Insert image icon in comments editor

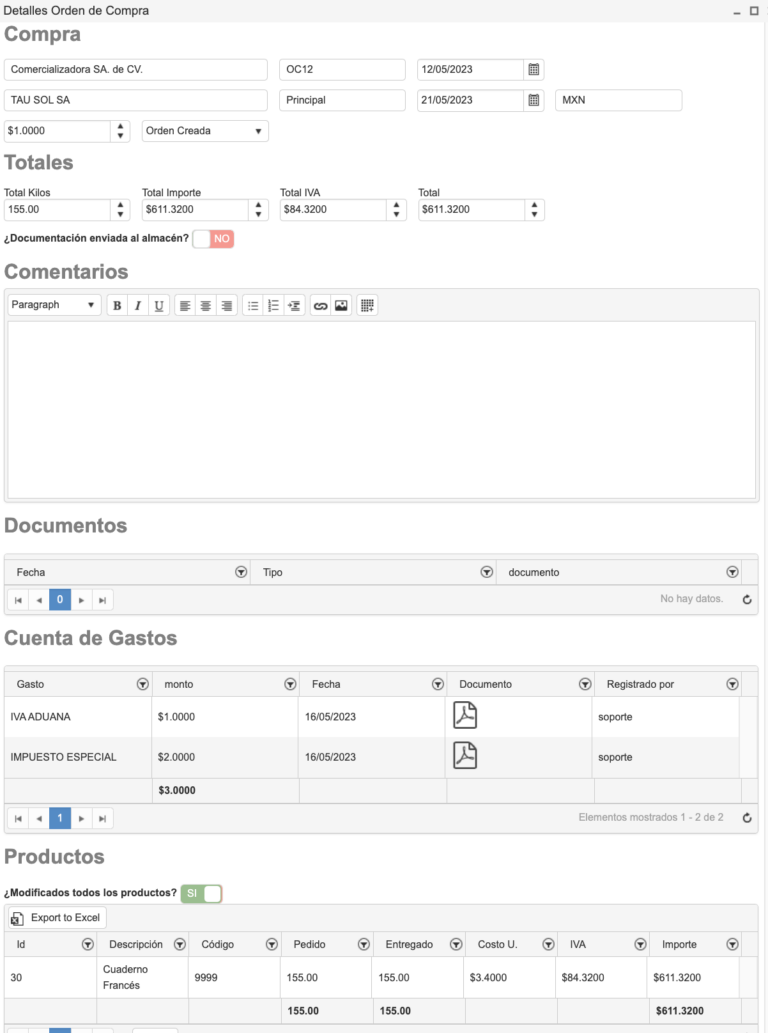coord(341,305)
